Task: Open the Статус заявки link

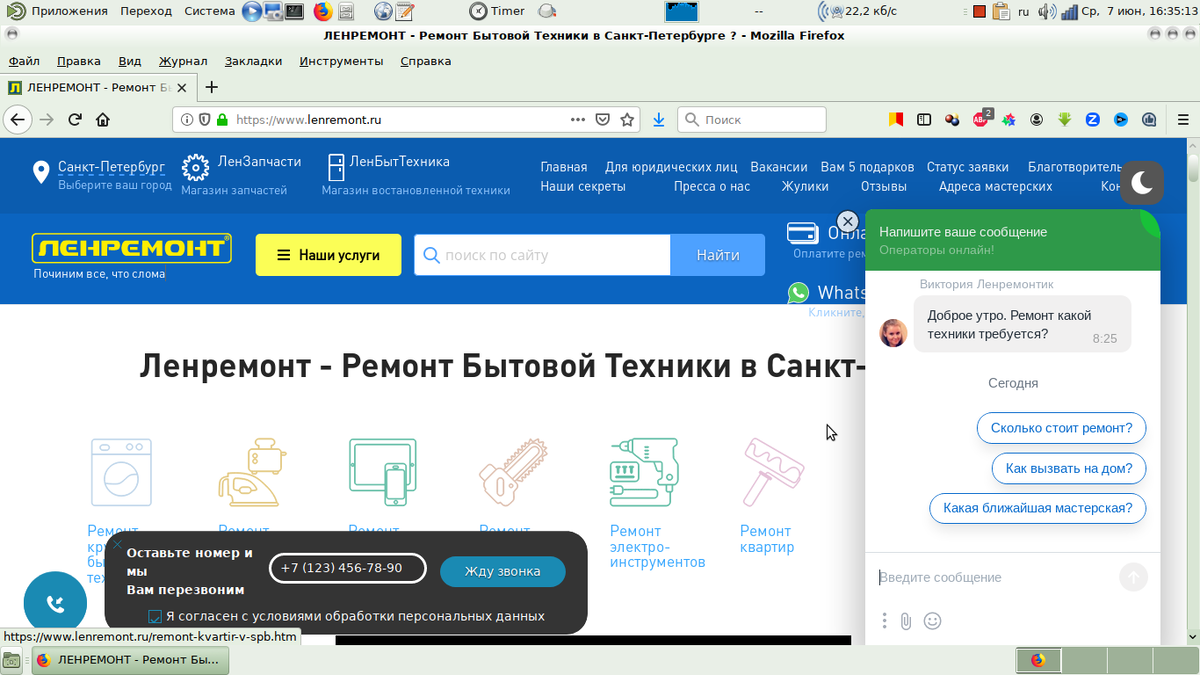Action: [968, 167]
